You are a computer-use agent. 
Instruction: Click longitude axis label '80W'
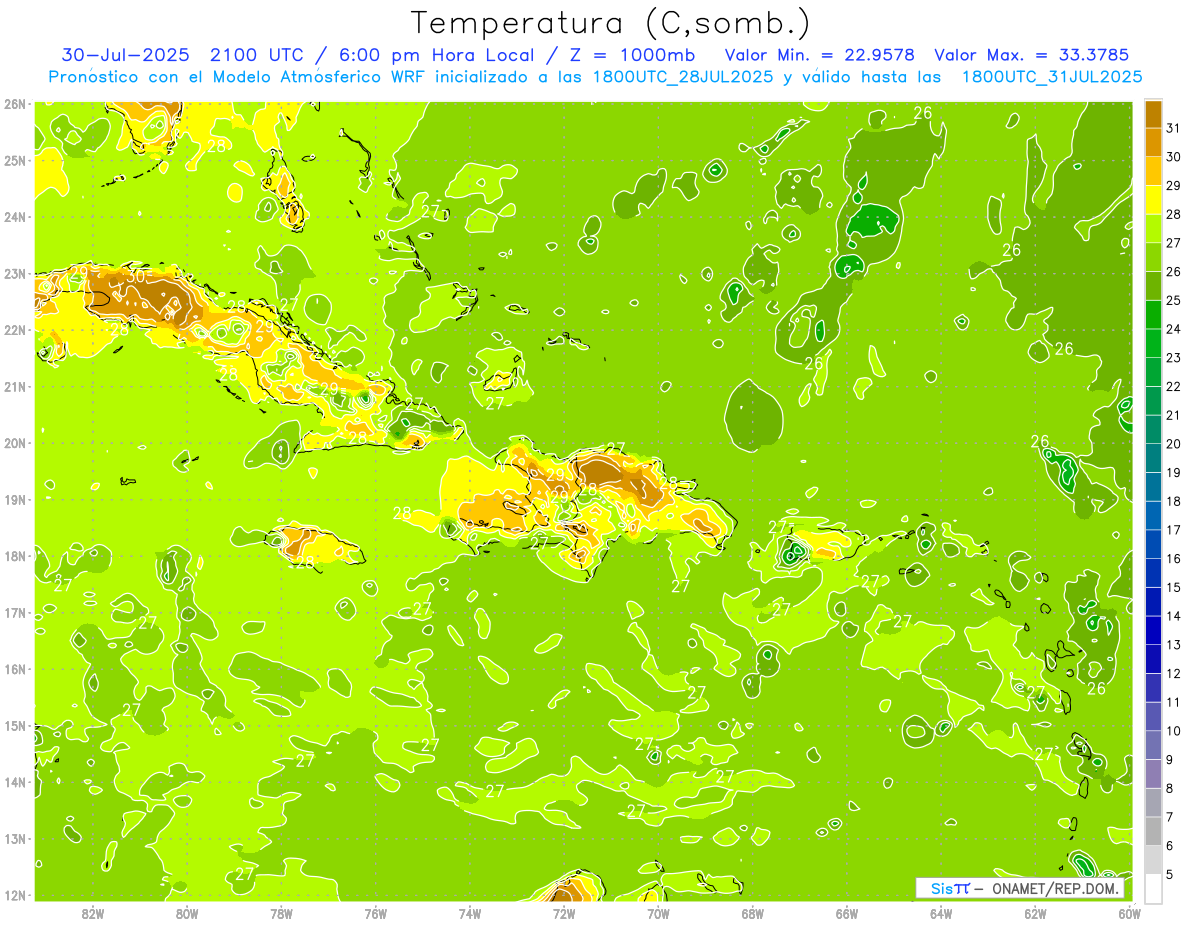pyautogui.click(x=186, y=914)
